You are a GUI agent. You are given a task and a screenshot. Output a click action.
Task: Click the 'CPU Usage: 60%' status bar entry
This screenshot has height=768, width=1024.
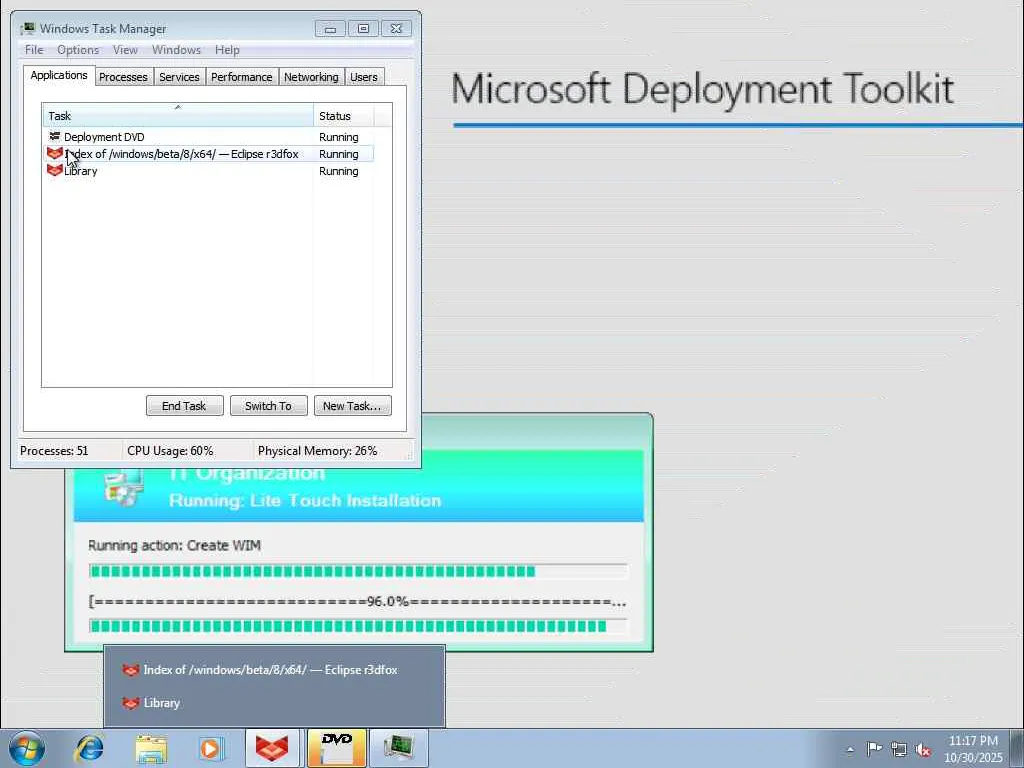pyautogui.click(x=170, y=451)
